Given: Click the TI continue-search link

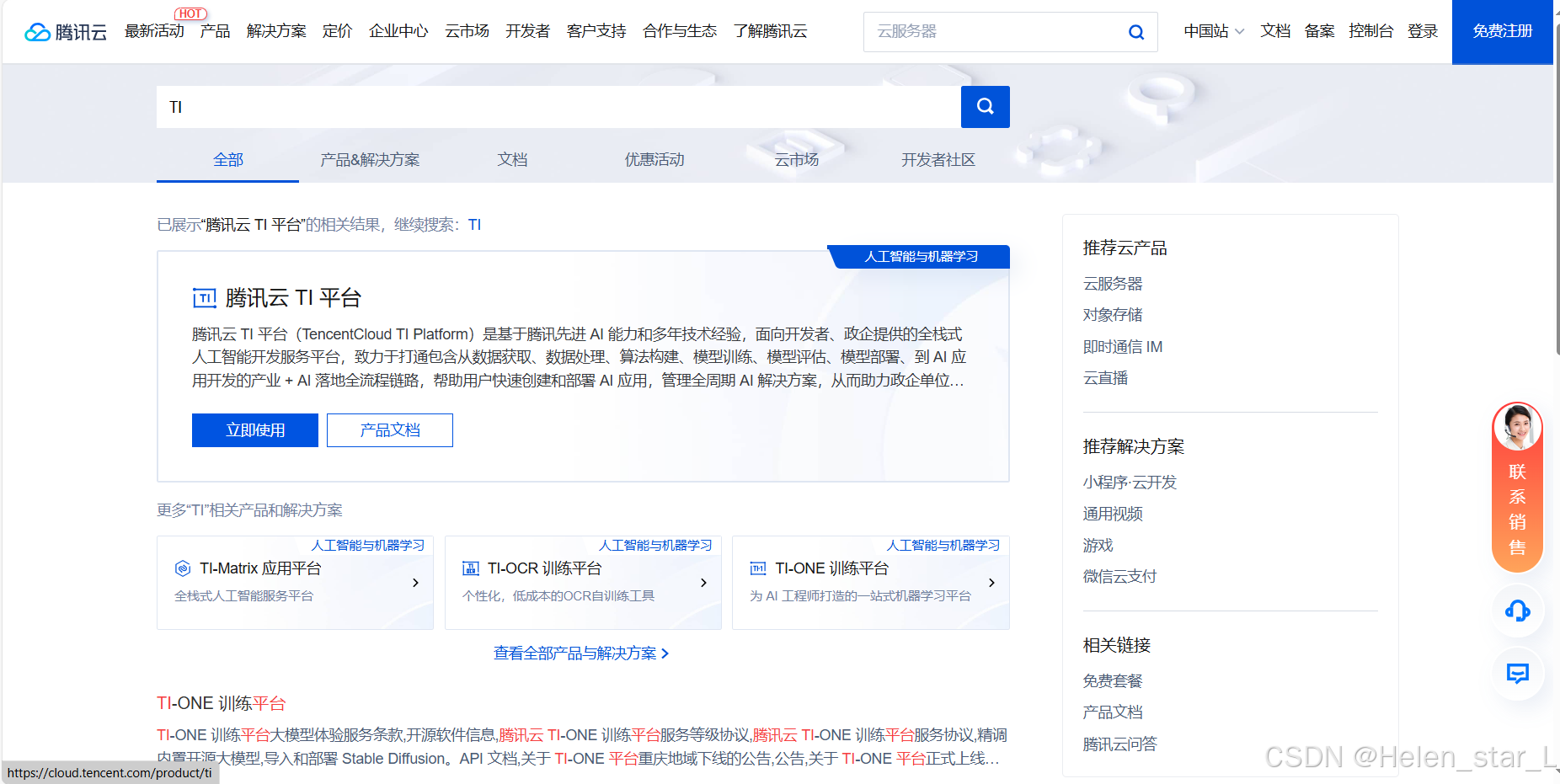Looking at the screenshot, I should click(474, 225).
